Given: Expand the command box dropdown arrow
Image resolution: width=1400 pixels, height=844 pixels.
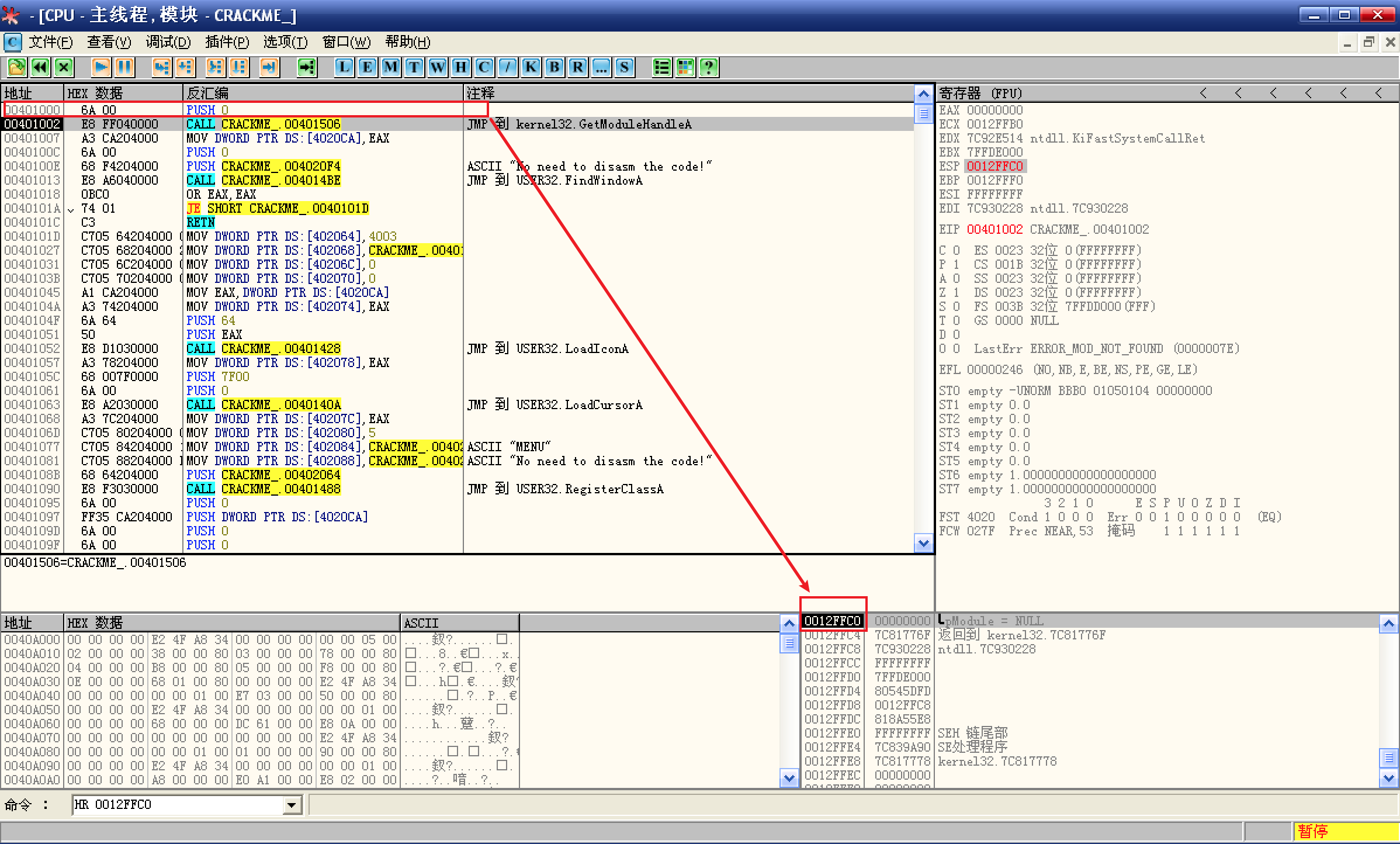Looking at the screenshot, I should click(292, 805).
